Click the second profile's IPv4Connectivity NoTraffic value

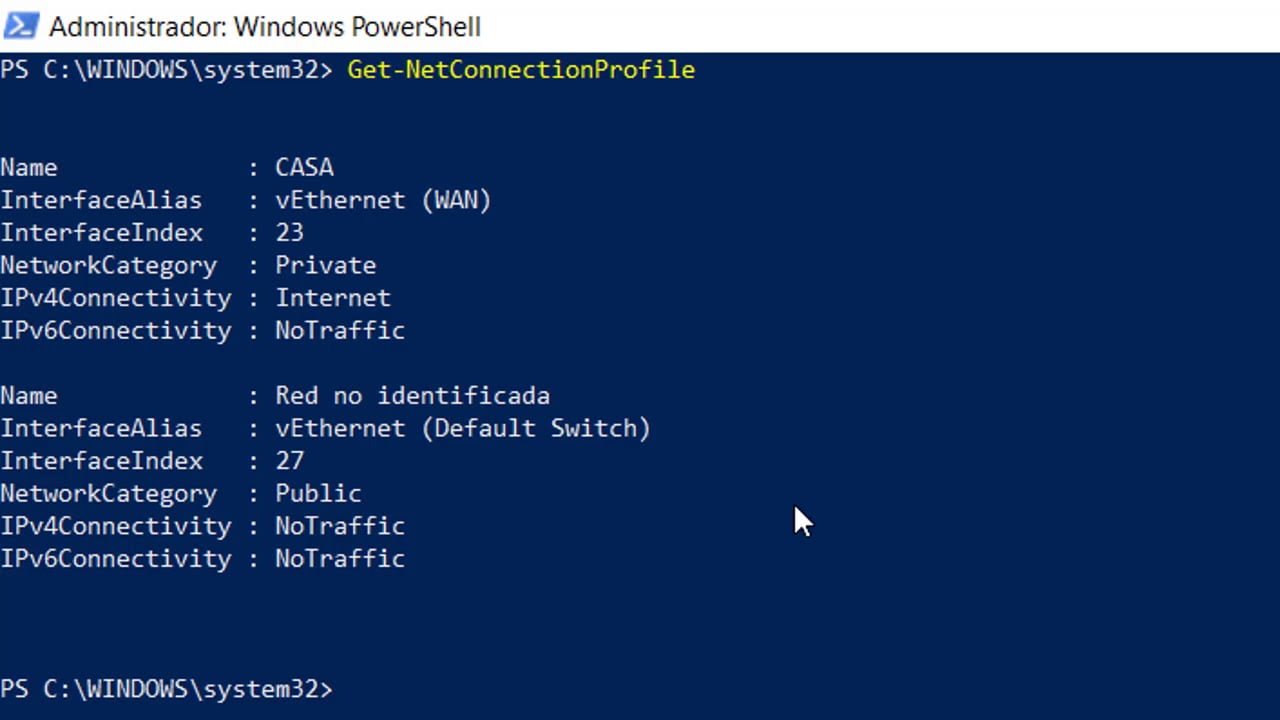(340, 526)
